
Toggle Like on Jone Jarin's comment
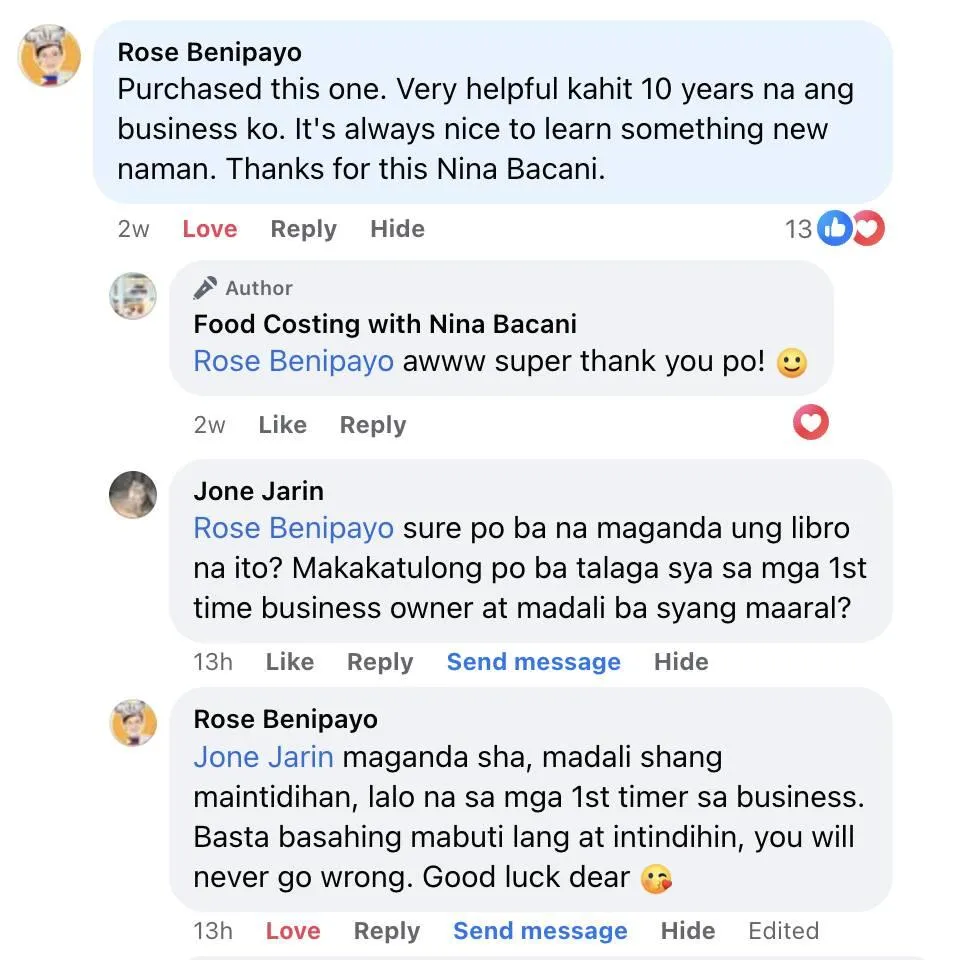coord(290,662)
